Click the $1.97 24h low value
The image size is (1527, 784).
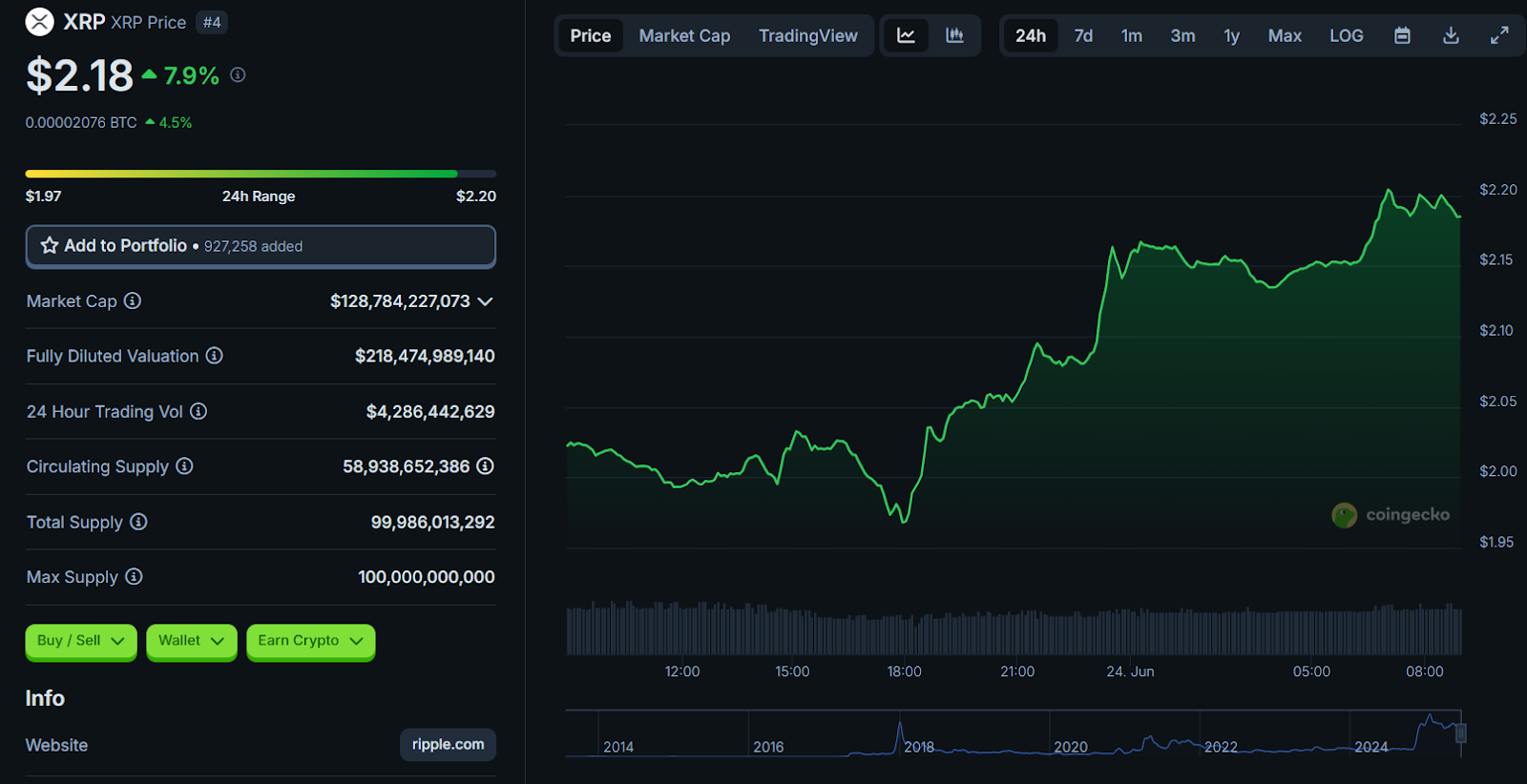pos(43,196)
